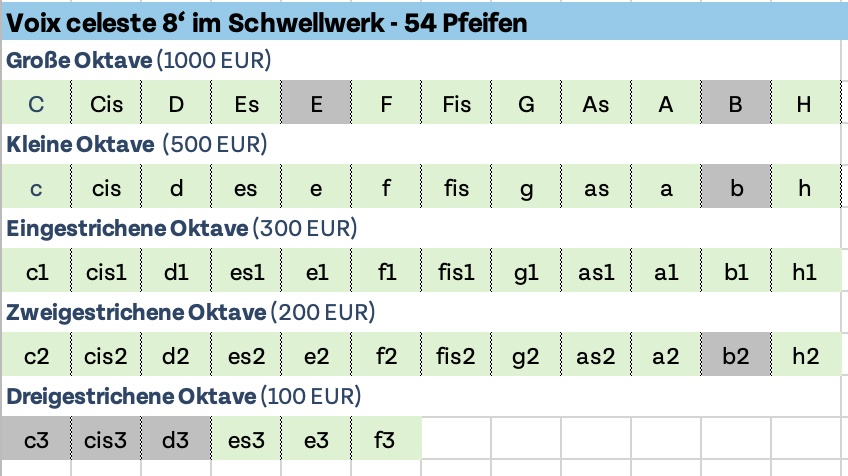Select the f3 pipe cell
Viewport: 848px width, 476px height.
click(386, 439)
